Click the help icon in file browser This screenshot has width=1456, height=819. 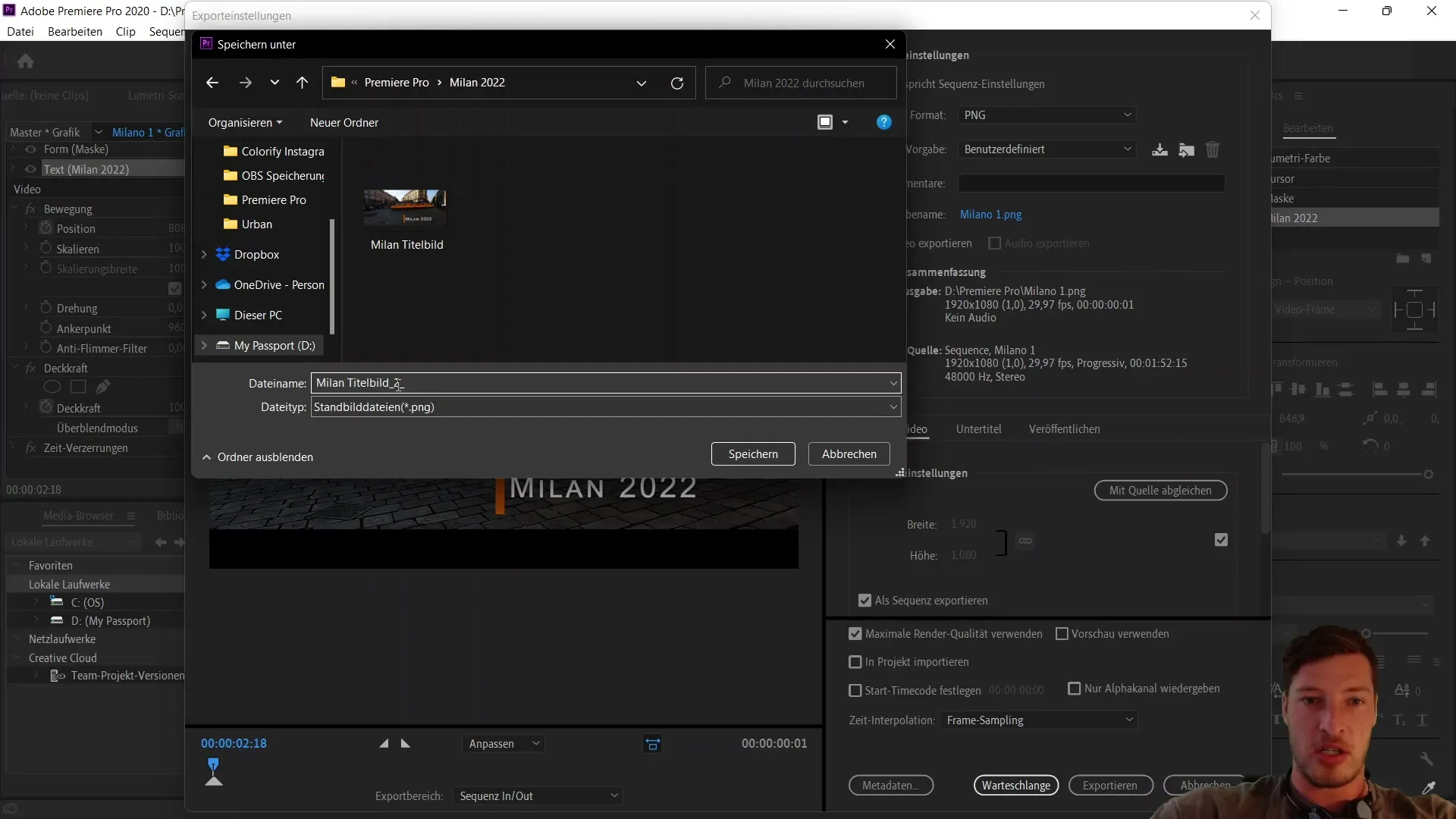(x=884, y=122)
